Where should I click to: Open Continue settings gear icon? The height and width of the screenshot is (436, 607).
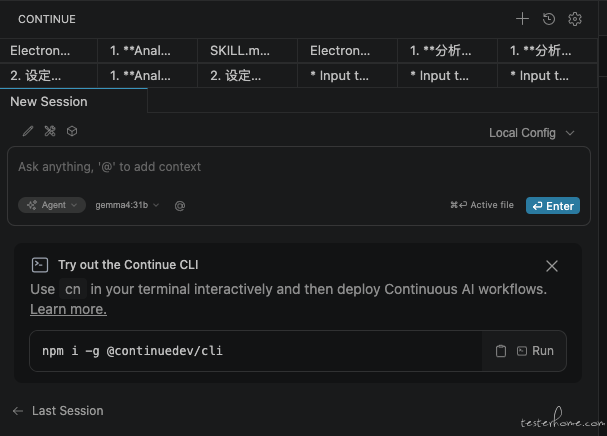(x=574, y=19)
